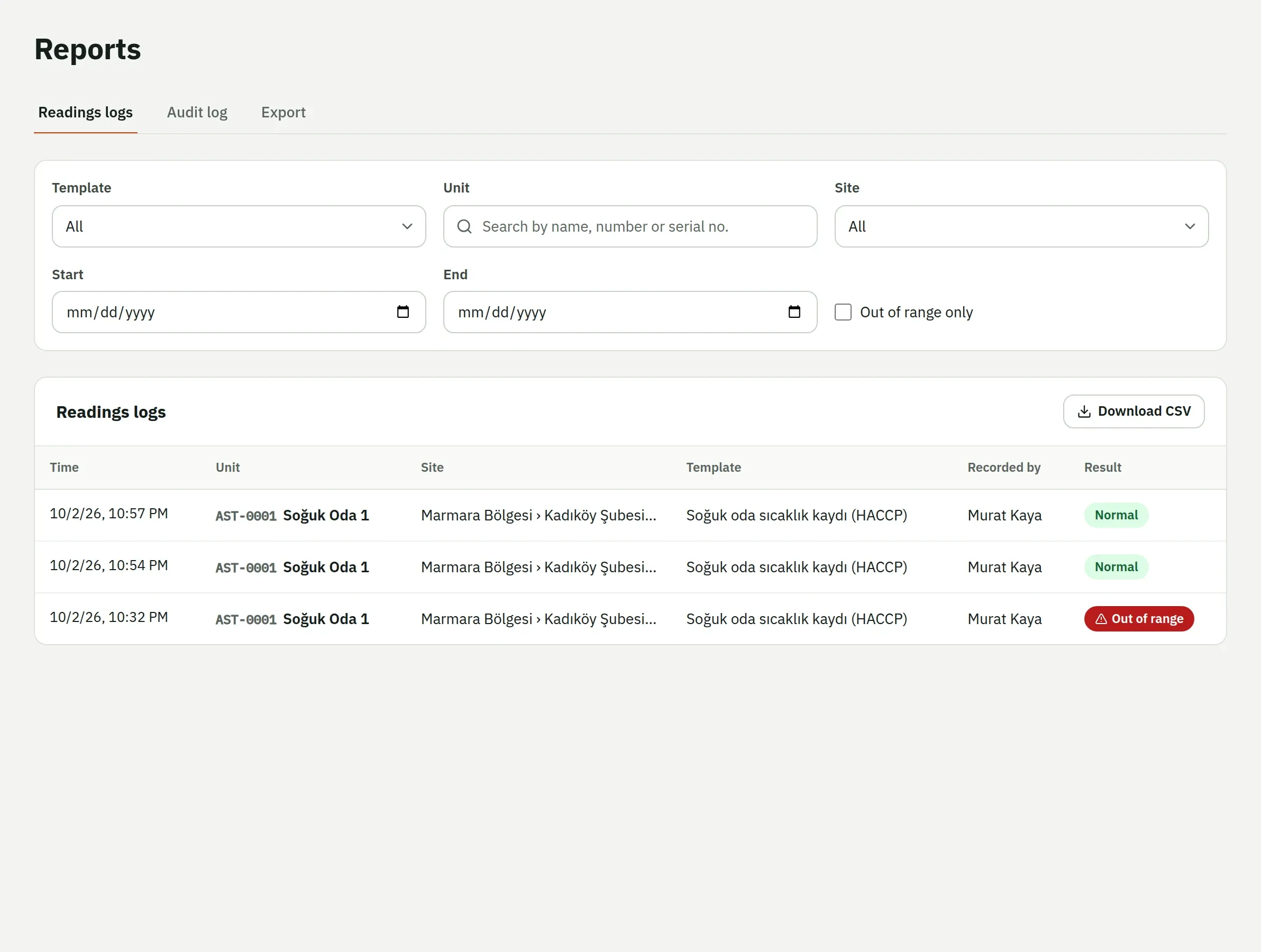Click the End date input field
1261x952 pixels.
click(630, 313)
